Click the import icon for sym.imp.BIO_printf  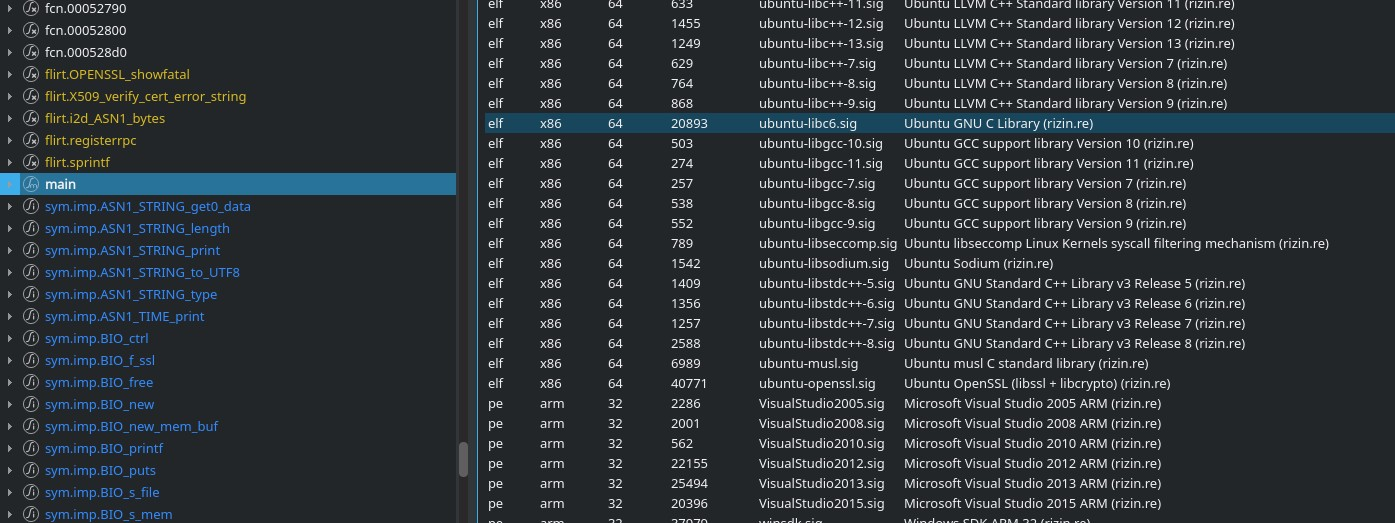[x=31, y=448]
